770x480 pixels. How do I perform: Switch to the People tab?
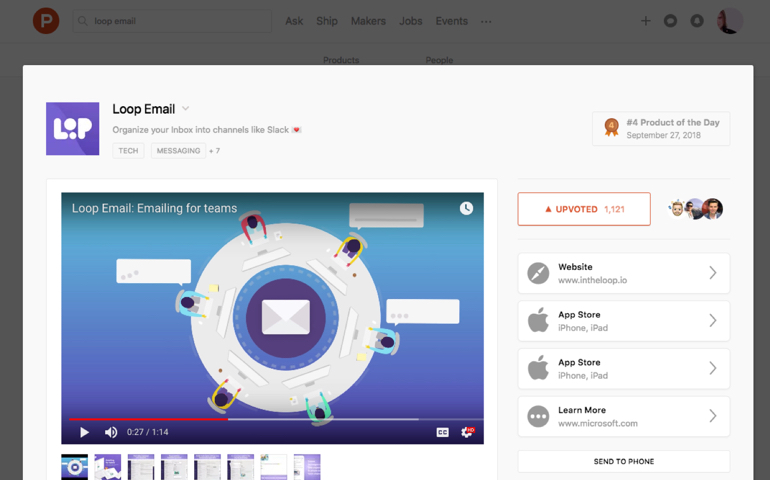tap(439, 60)
